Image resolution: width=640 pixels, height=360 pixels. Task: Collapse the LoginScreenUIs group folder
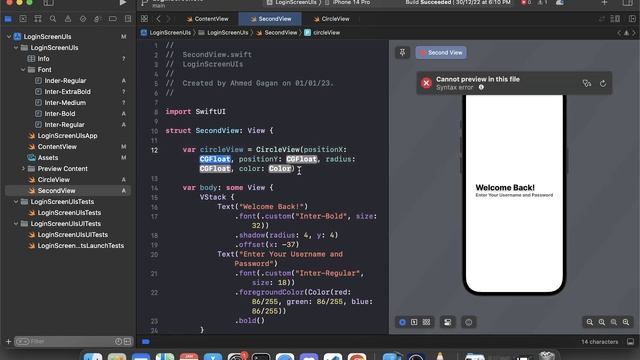[16, 48]
